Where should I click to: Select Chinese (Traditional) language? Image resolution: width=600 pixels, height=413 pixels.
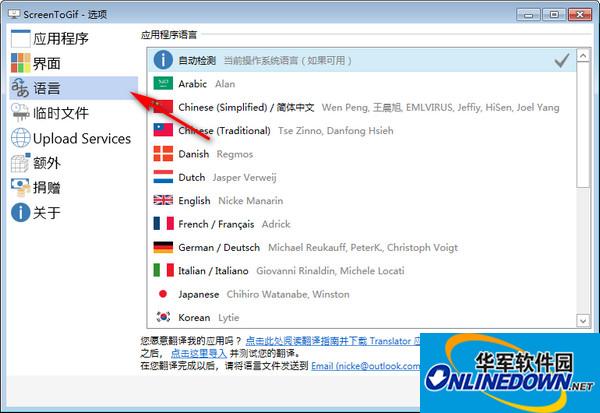(x=362, y=131)
